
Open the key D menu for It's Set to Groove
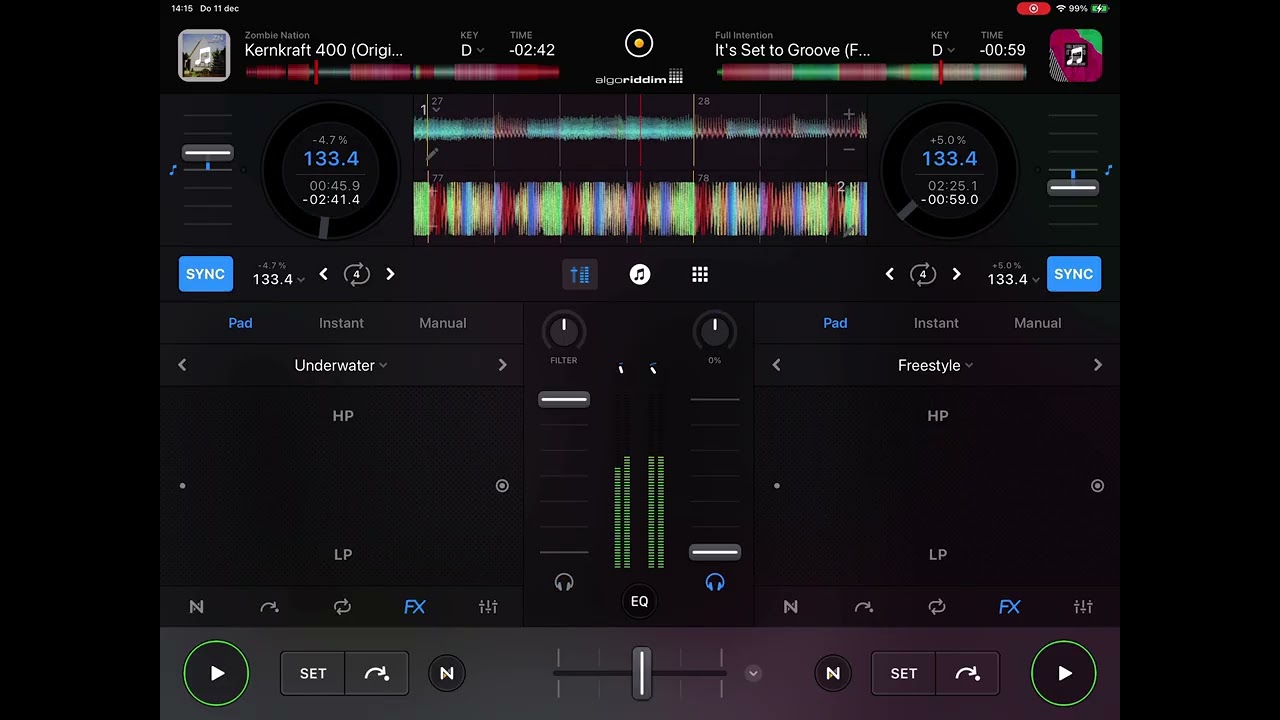coord(944,50)
